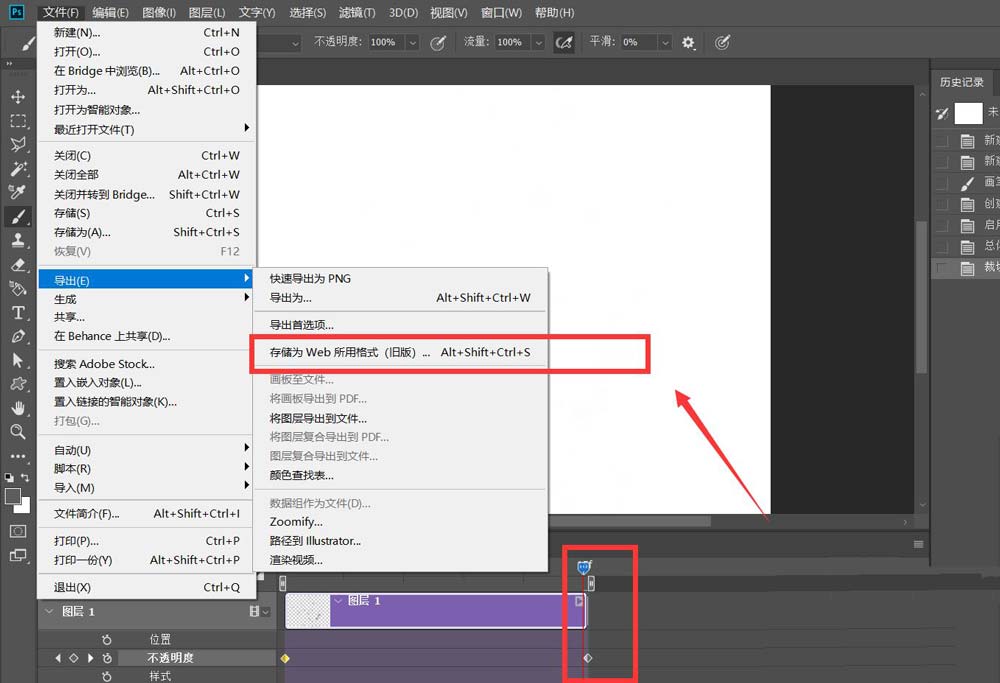Toggle history brush source box on last history row
This screenshot has height=683, width=1000.
[941, 268]
